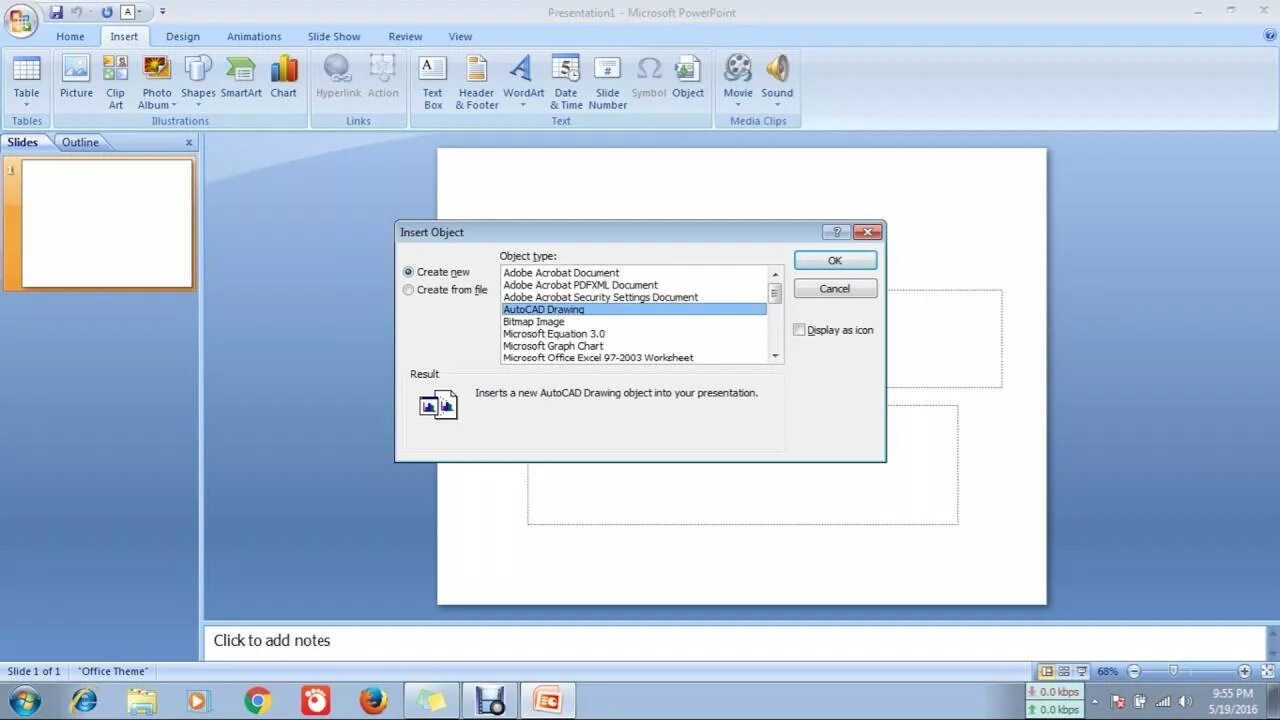Select Bitmap Image object type

[634, 322]
